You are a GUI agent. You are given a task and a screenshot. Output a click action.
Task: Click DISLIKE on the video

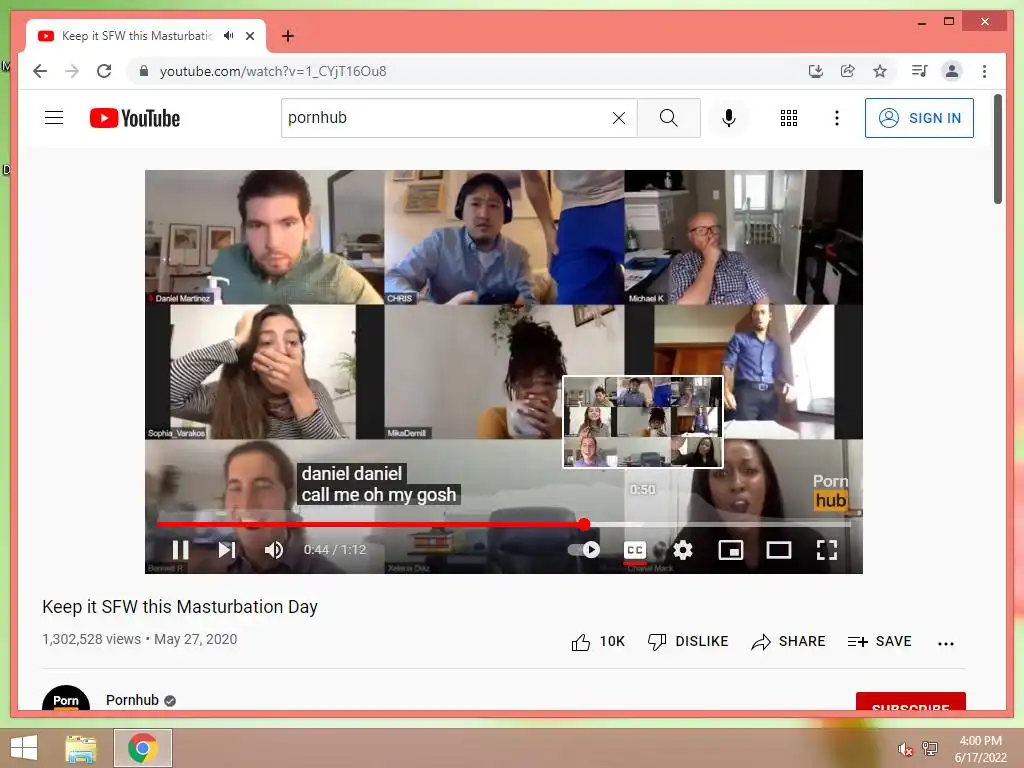688,642
